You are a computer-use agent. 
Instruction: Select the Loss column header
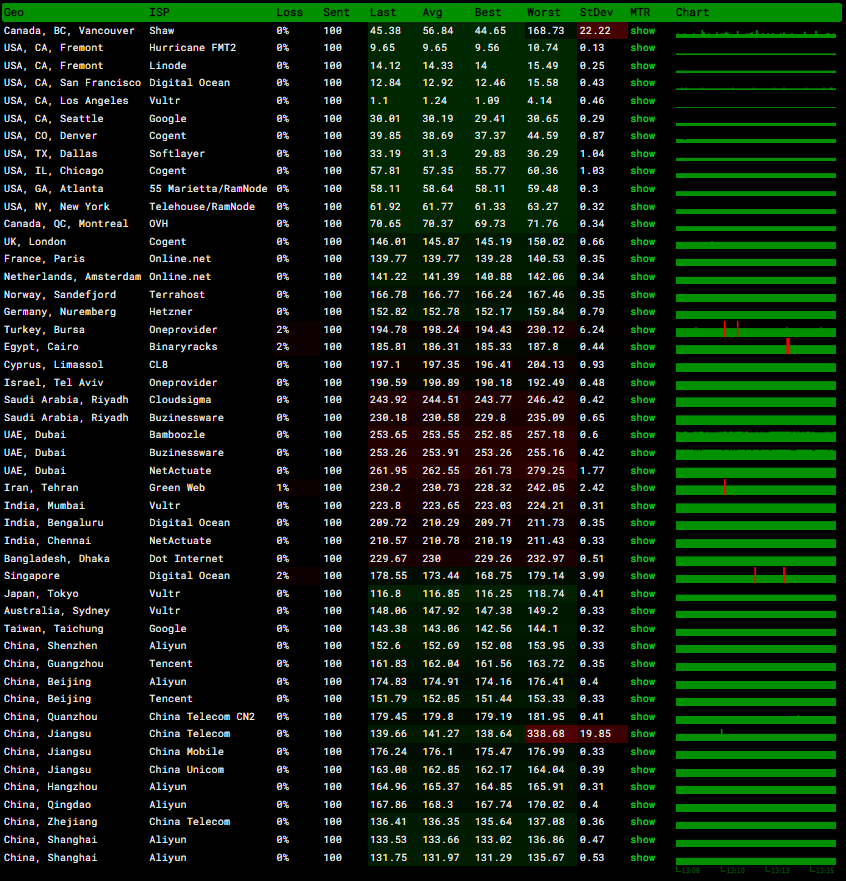289,12
